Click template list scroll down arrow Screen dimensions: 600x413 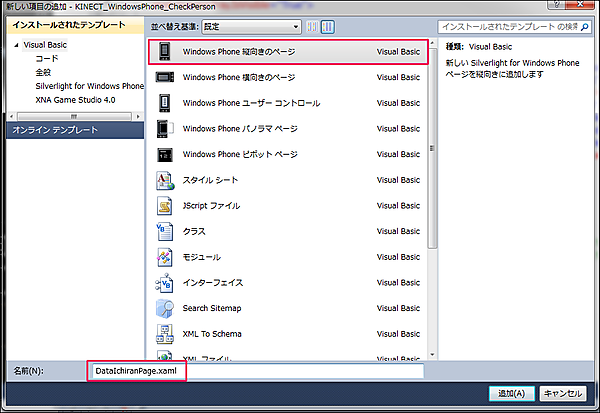click(x=432, y=355)
